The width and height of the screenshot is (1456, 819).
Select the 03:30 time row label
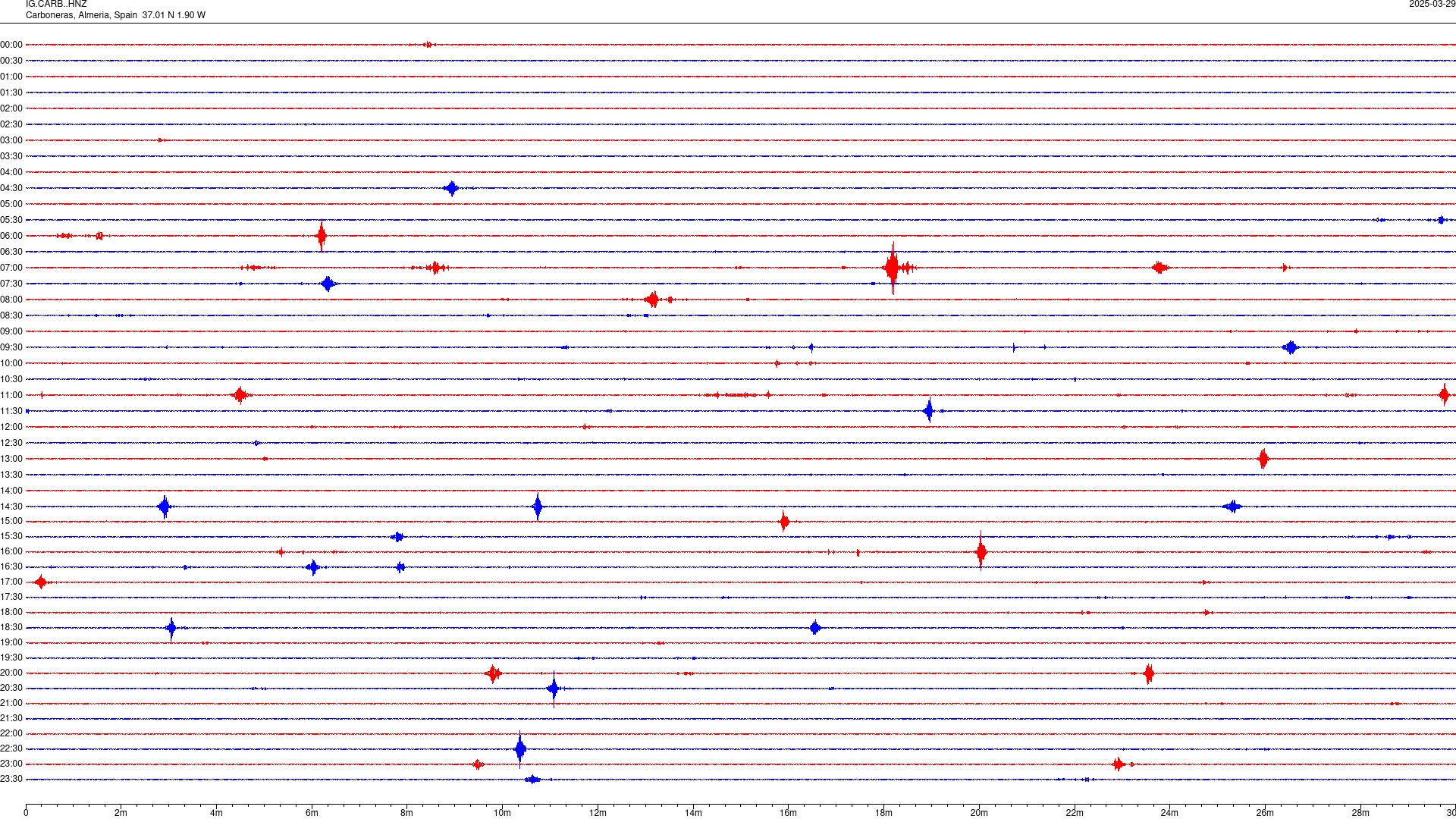[11, 156]
